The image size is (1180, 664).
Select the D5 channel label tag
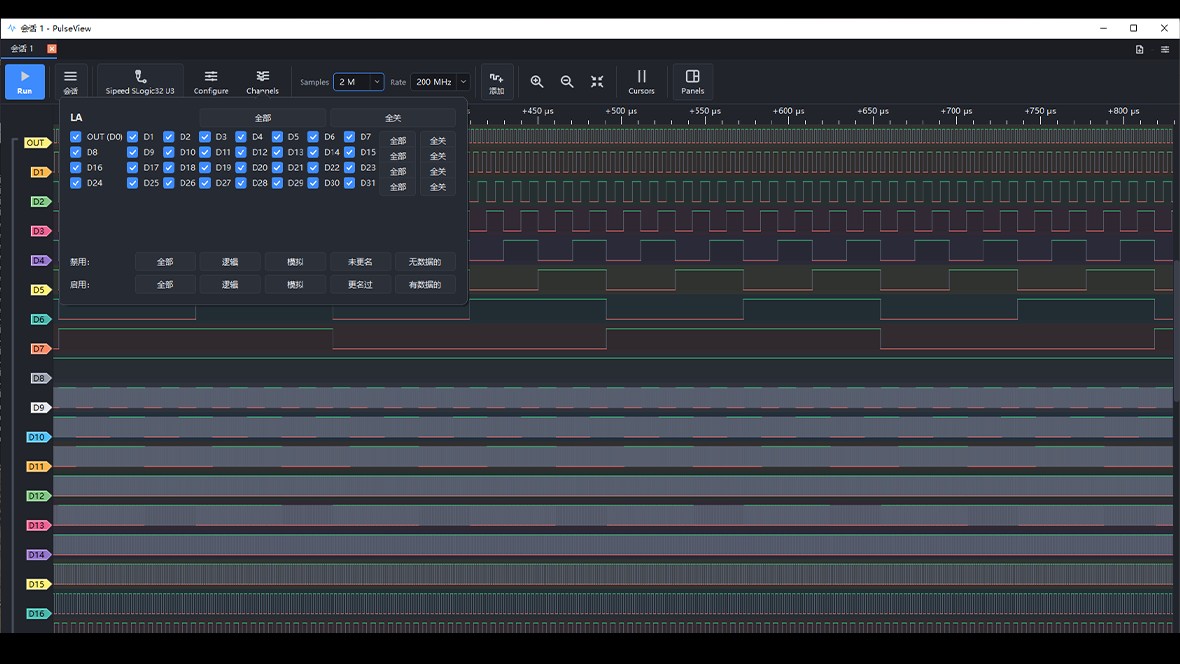point(39,290)
